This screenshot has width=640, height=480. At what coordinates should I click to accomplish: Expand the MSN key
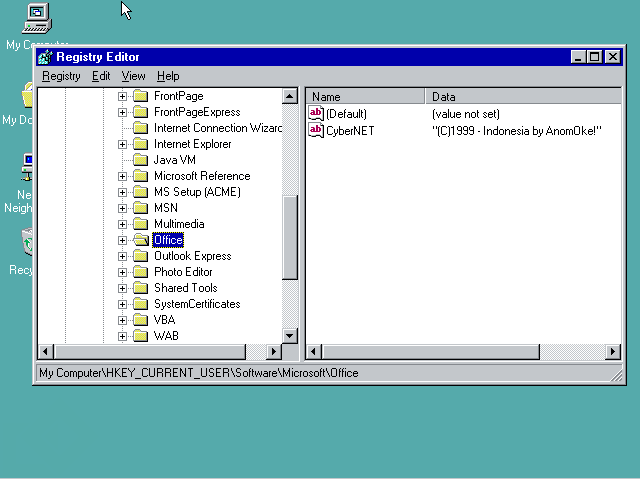[x=122, y=208]
